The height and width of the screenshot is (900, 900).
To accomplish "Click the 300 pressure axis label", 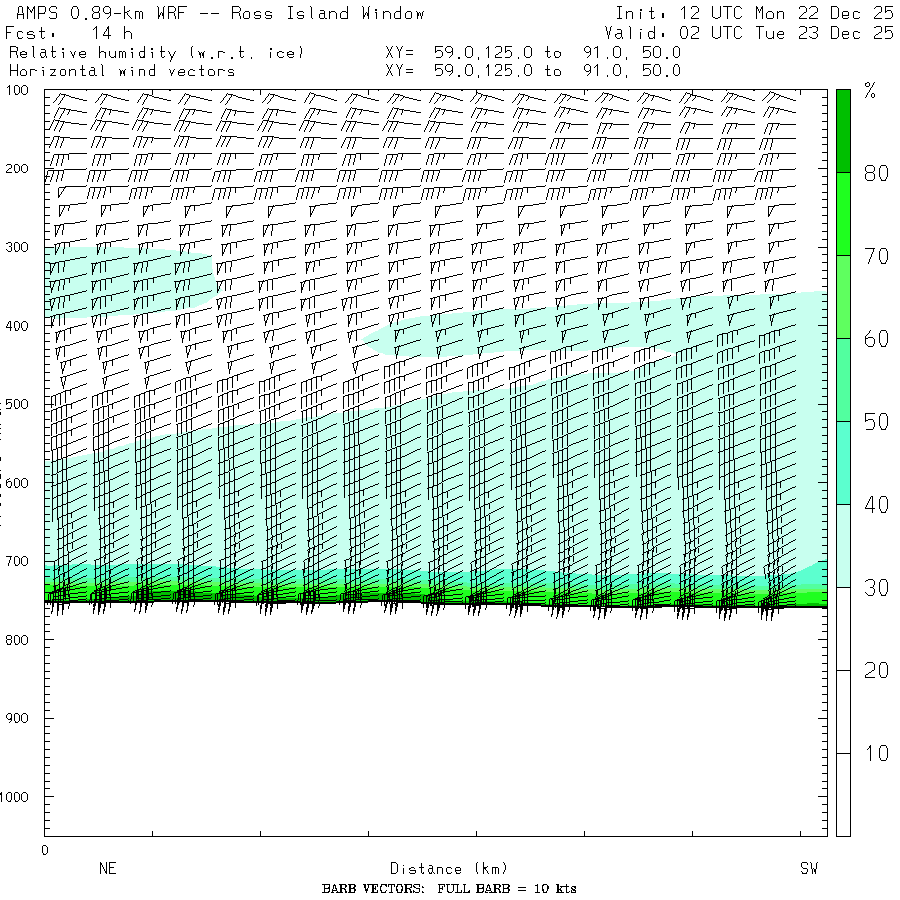I will [17, 247].
